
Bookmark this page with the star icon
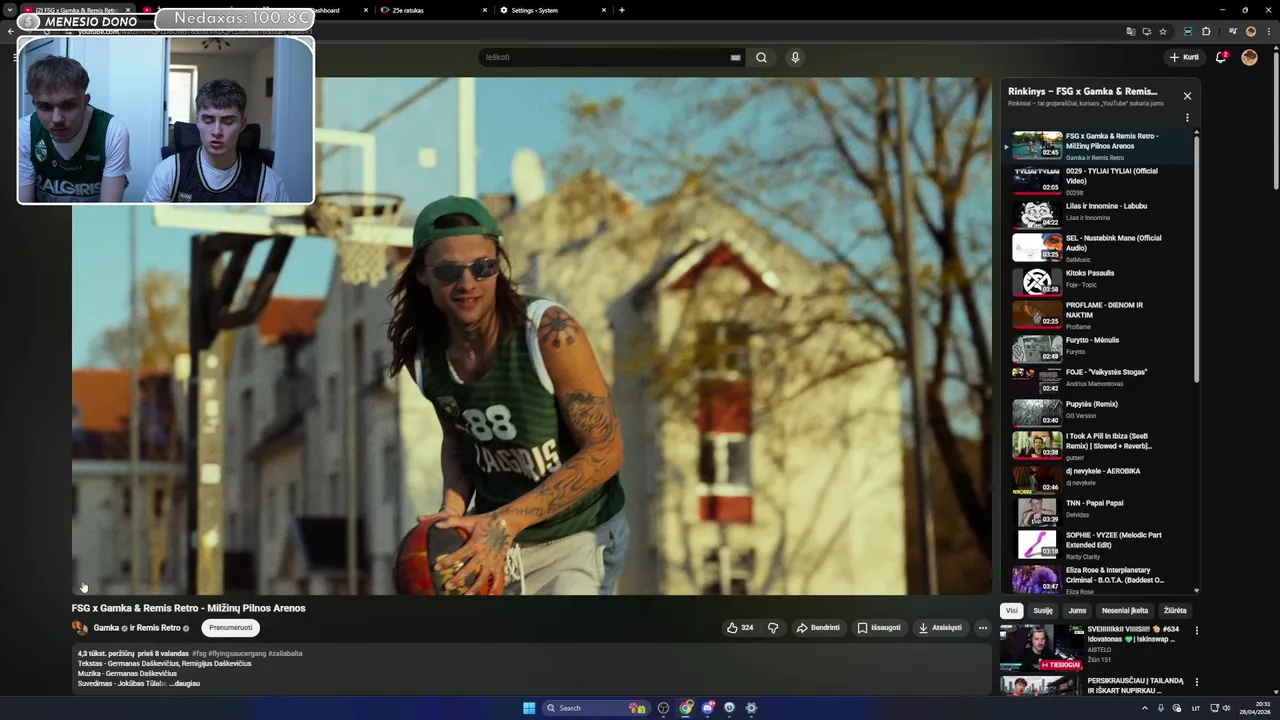click(x=1163, y=31)
